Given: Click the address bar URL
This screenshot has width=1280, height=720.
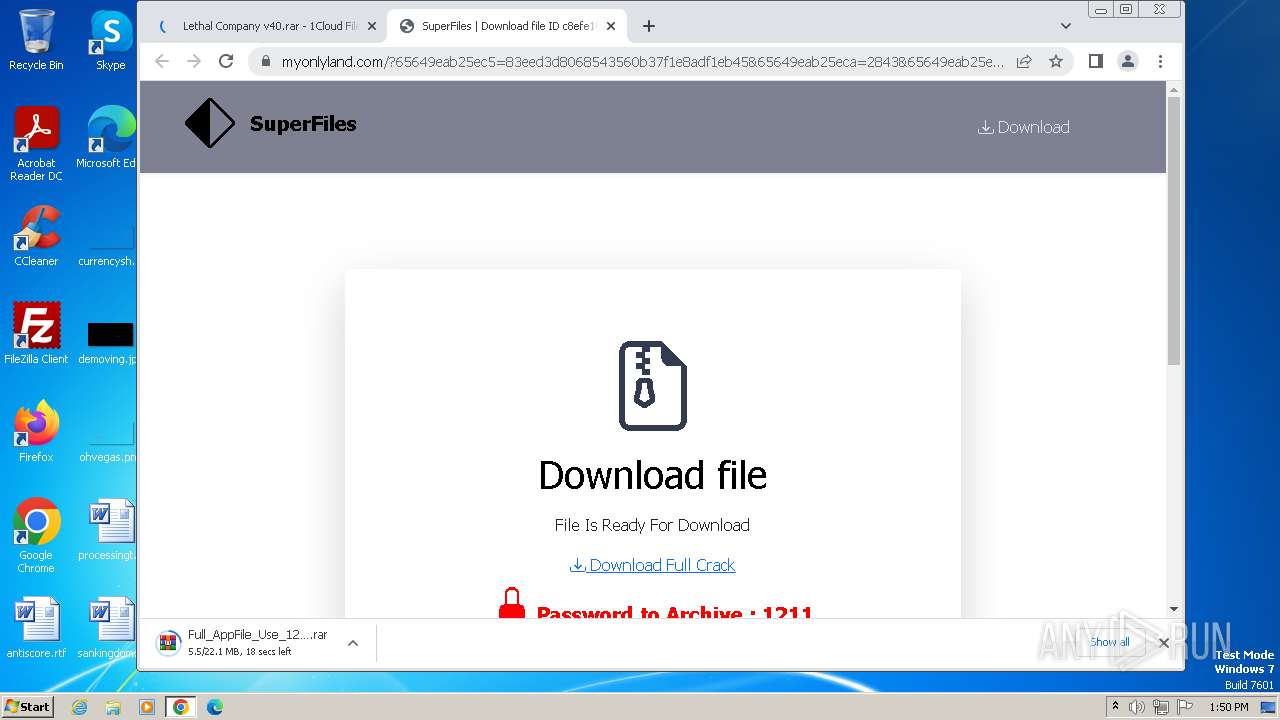Looking at the screenshot, I should 642,62.
